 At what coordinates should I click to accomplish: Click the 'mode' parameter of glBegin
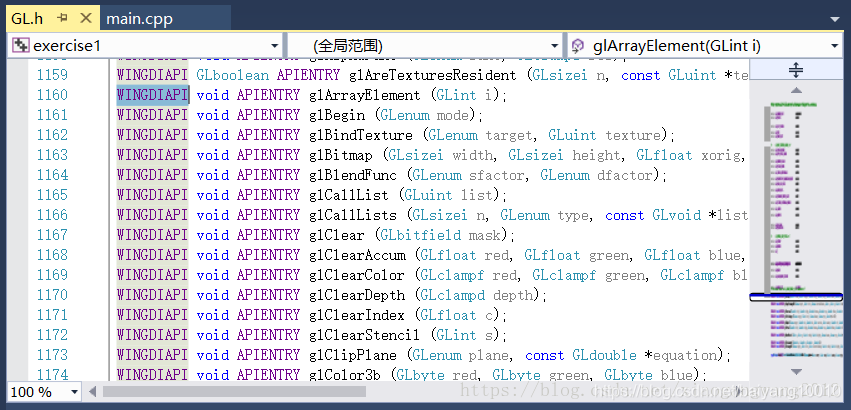click(453, 116)
